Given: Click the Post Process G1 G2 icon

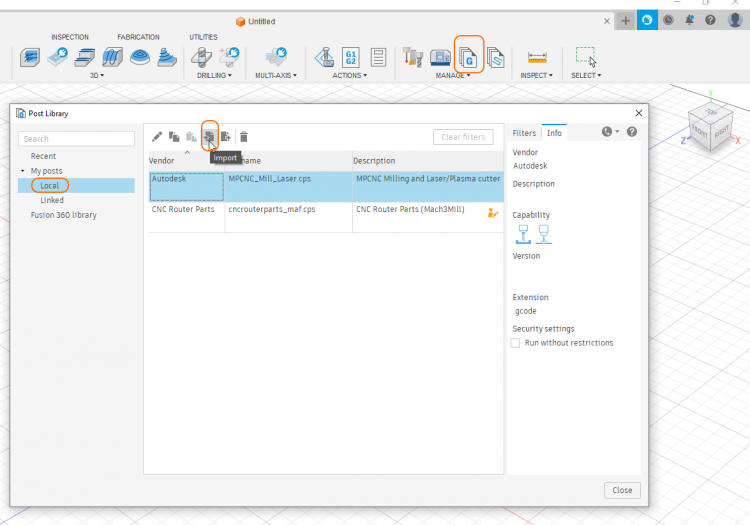Looking at the screenshot, I should [x=351, y=57].
